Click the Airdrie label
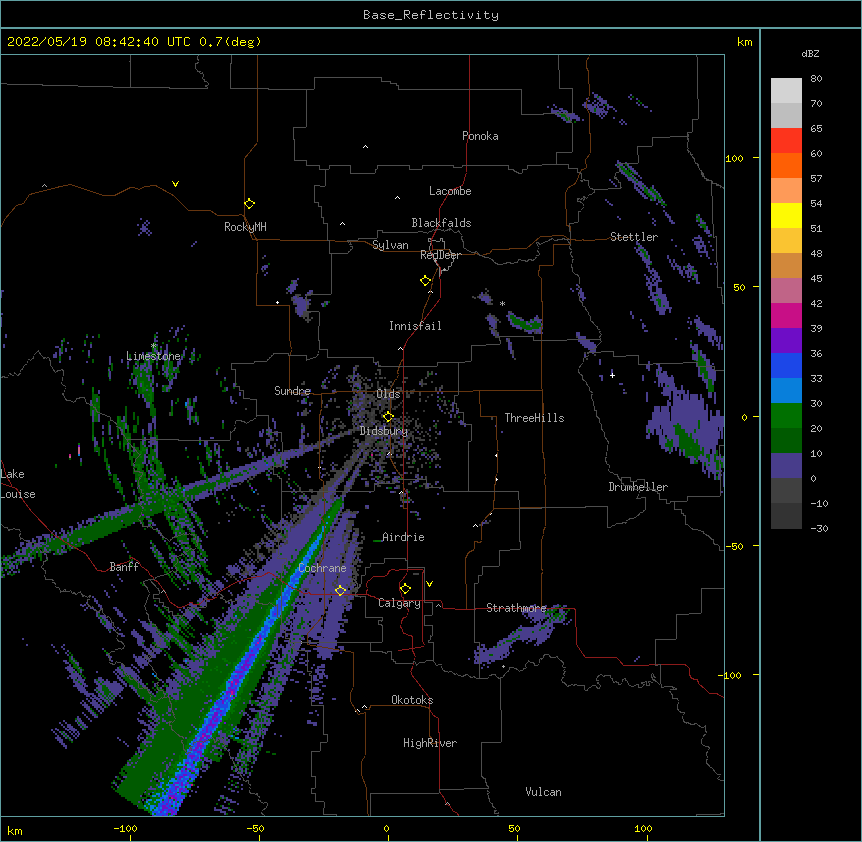The height and width of the screenshot is (842, 862). pos(403,537)
